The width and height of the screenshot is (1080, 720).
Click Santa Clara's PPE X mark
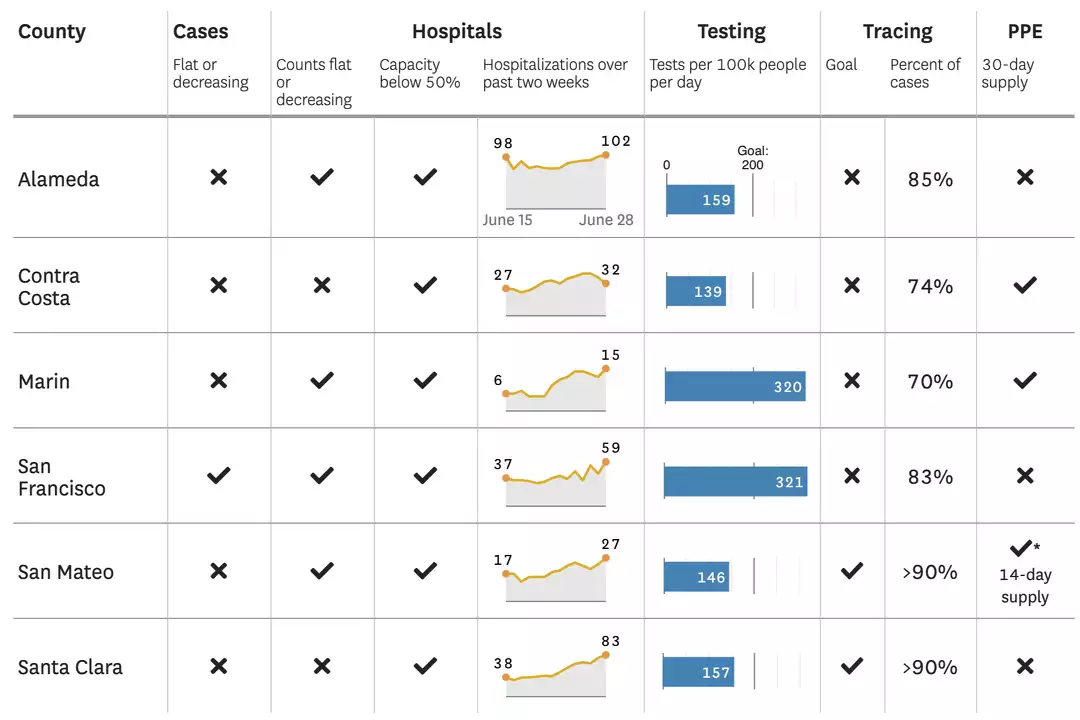(x=1024, y=667)
